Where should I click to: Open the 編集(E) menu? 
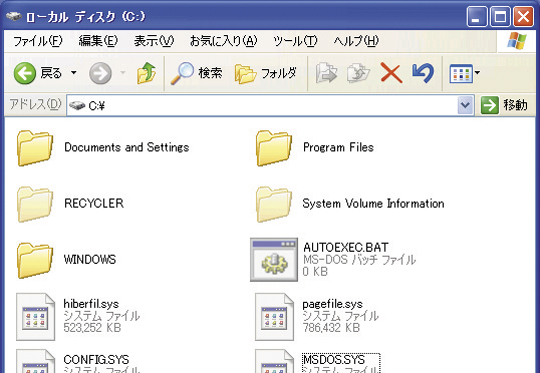98,41
